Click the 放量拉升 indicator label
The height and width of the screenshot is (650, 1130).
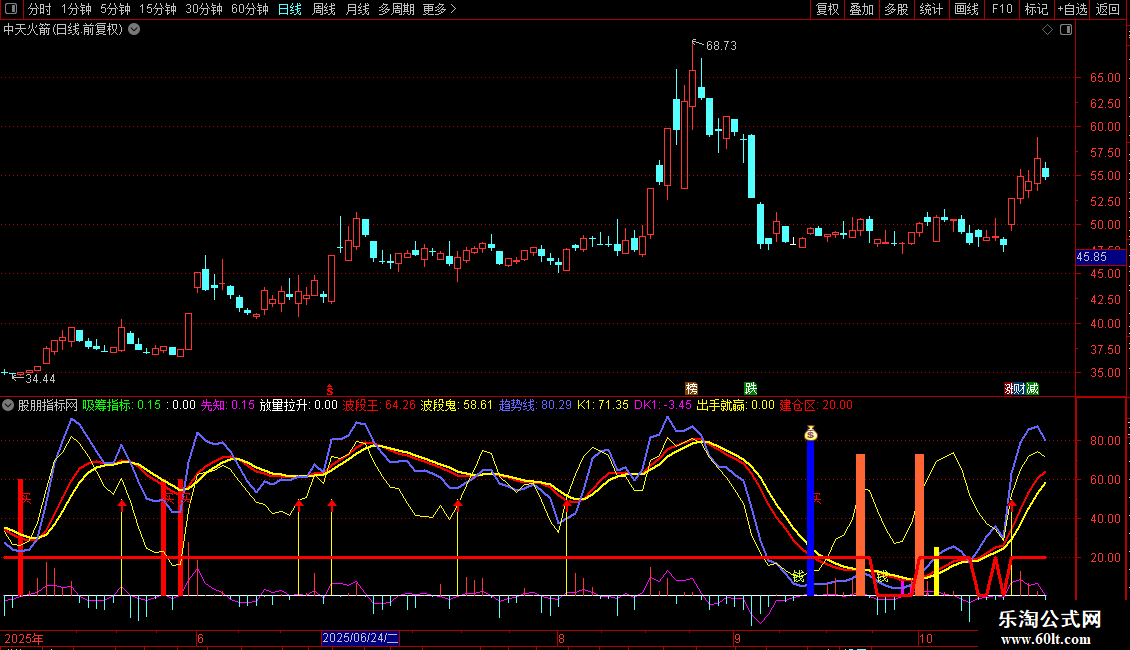[x=298, y=405]
